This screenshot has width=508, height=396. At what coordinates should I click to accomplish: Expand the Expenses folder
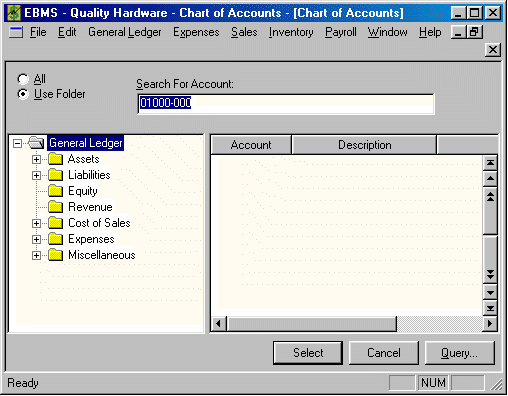point(36,239)
